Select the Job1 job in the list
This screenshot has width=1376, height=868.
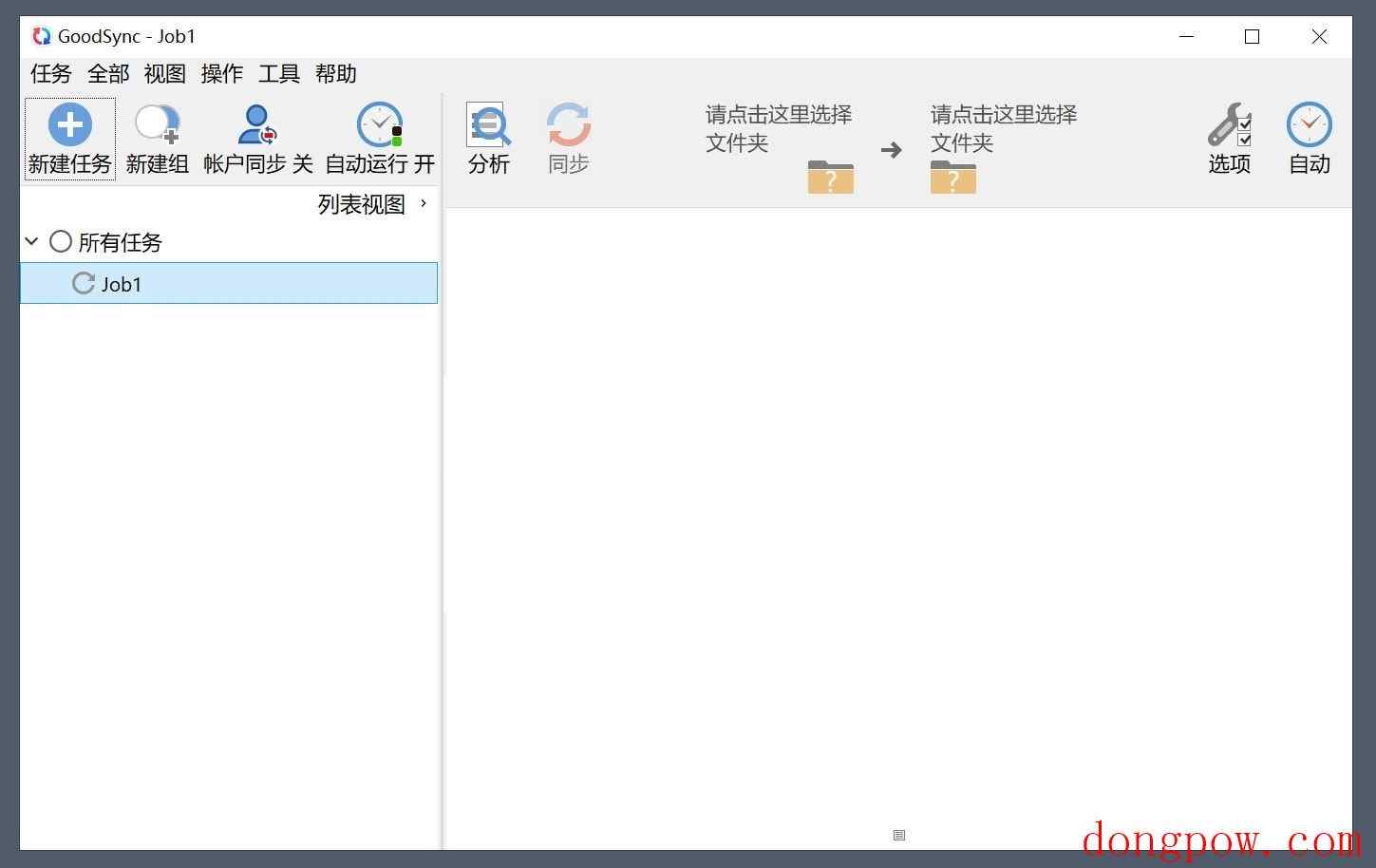click(x=229, y=283)
